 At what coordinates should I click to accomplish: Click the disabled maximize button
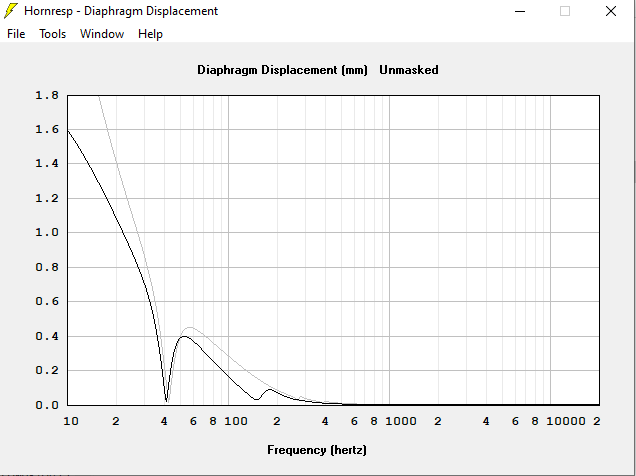[x=565, y=11]
